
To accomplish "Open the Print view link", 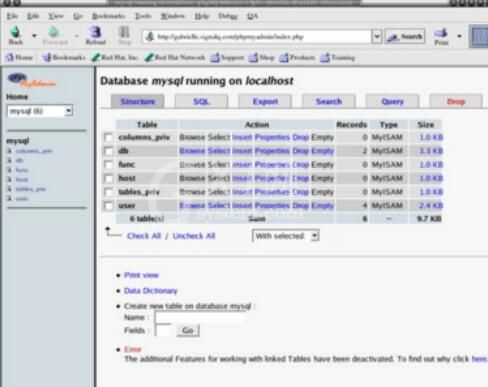I will pyautogui.click(x=141, y=275).
